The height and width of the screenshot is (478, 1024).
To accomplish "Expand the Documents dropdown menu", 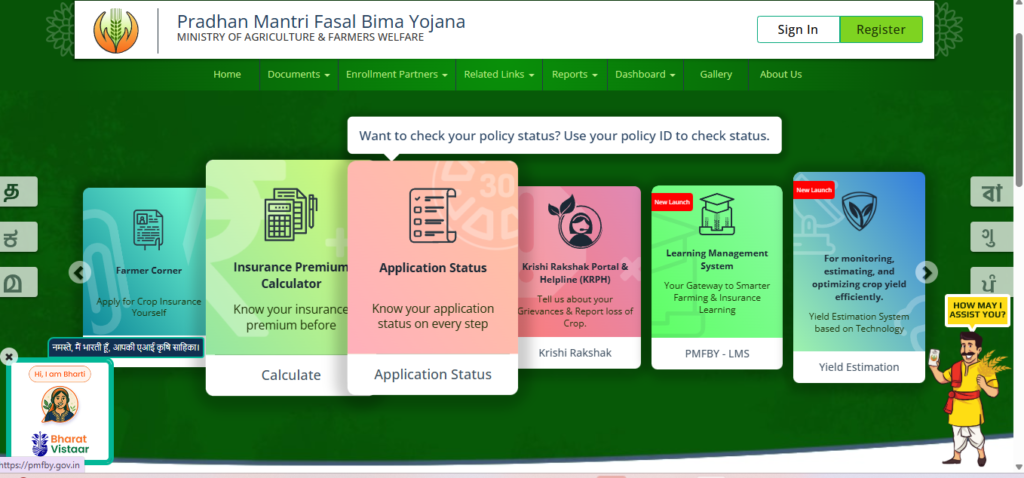I will tap(298, 74).
